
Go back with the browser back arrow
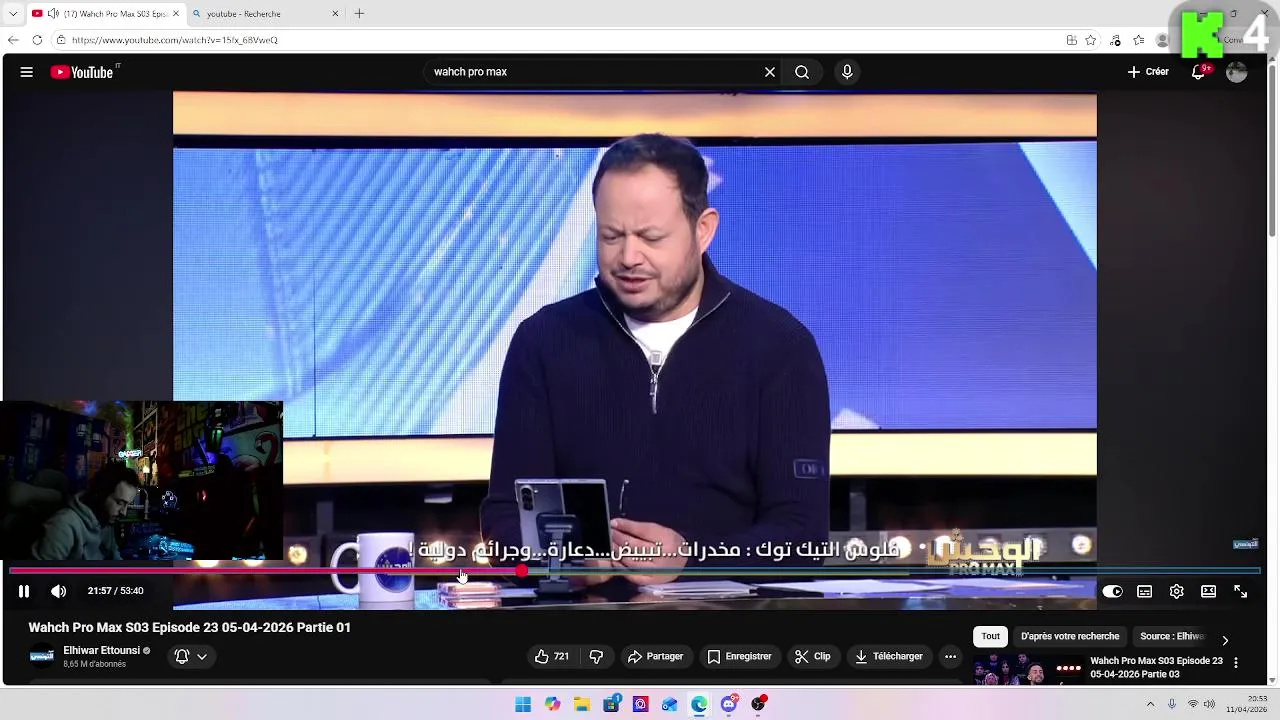click(12, 40)
